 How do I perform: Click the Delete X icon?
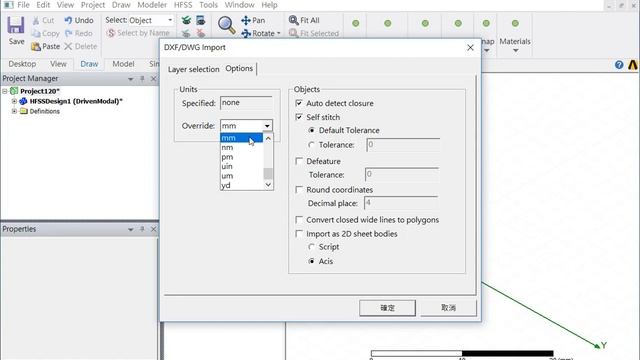click(68, 47)
